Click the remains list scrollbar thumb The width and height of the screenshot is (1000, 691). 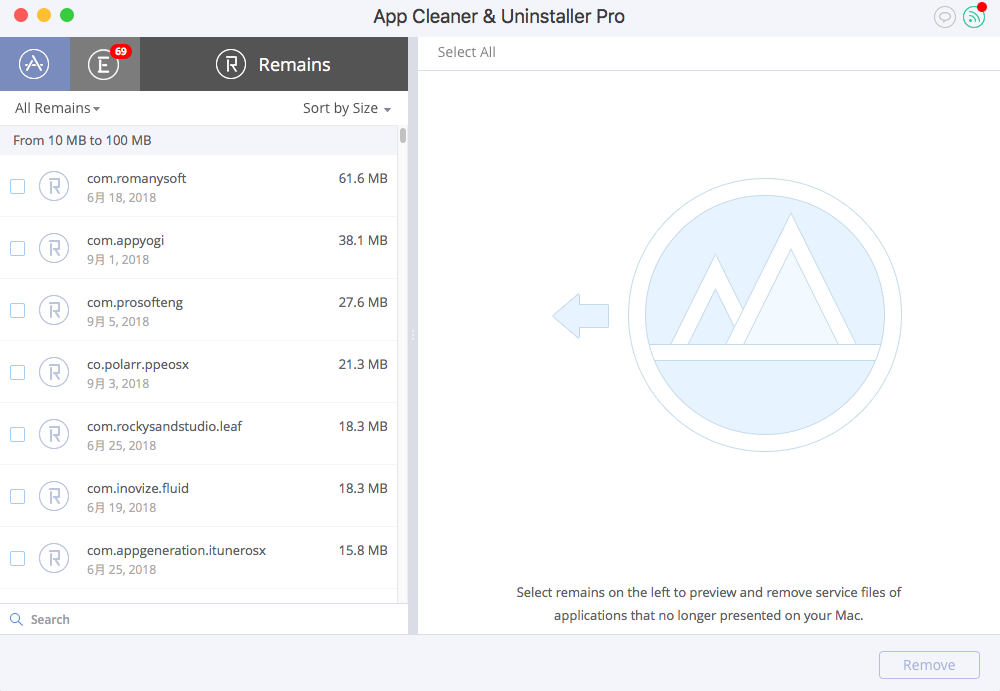pyautogui.click(x=402, y=135)
